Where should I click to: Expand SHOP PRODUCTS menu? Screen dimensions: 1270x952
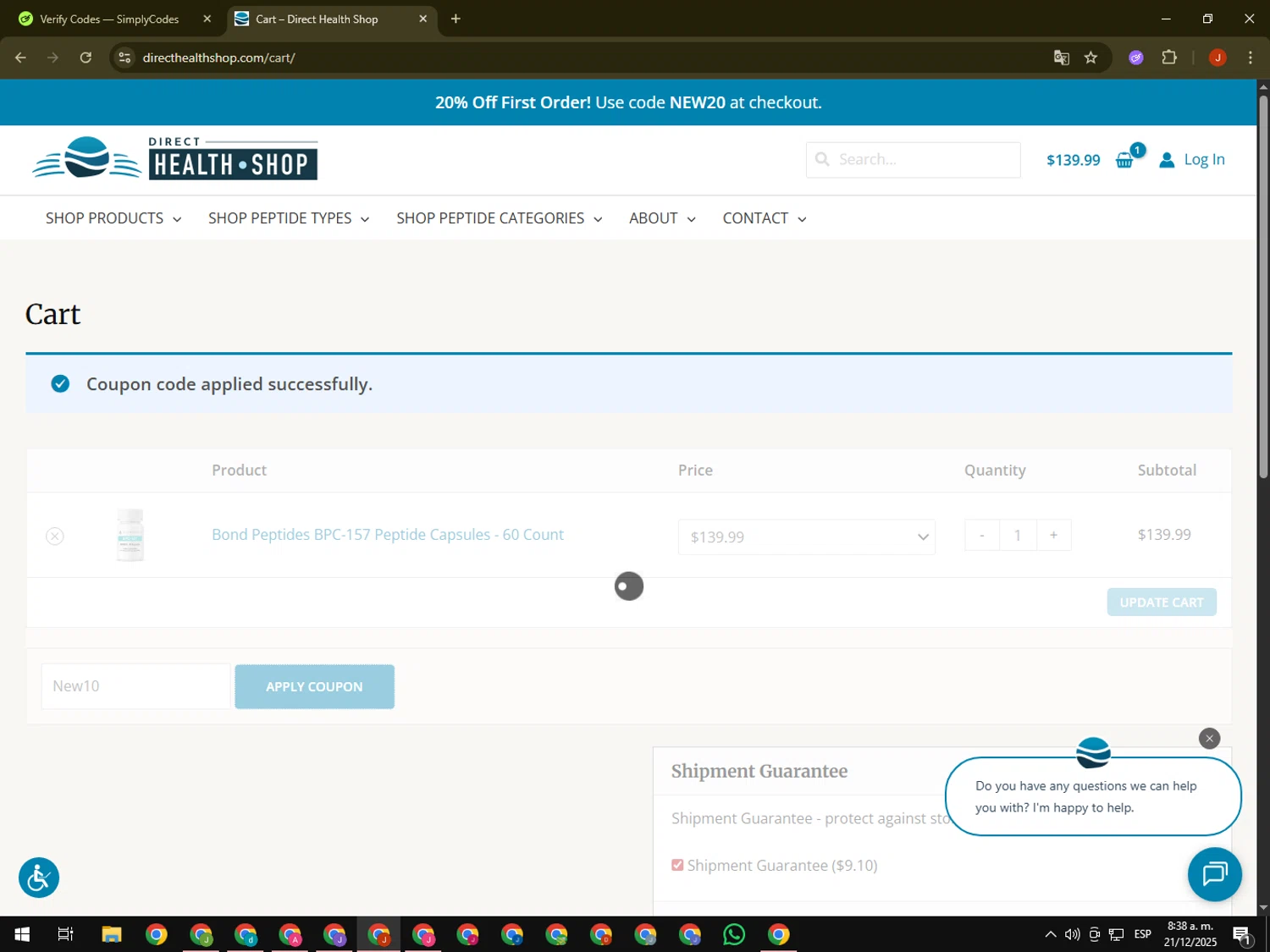pyautogui.click(x=113, y=218)
